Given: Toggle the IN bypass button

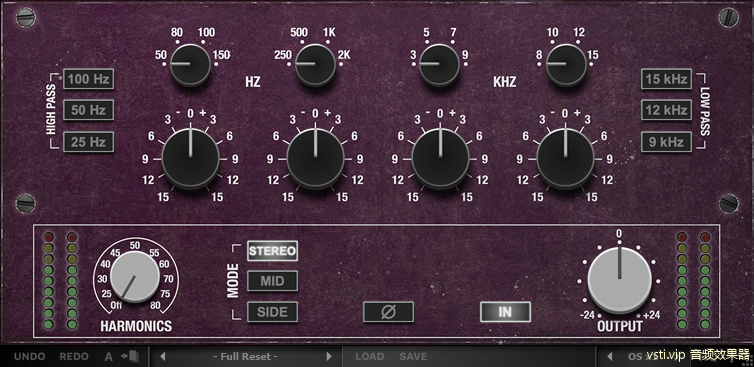Looking at the screenshot, I should (x=505, y=312).
